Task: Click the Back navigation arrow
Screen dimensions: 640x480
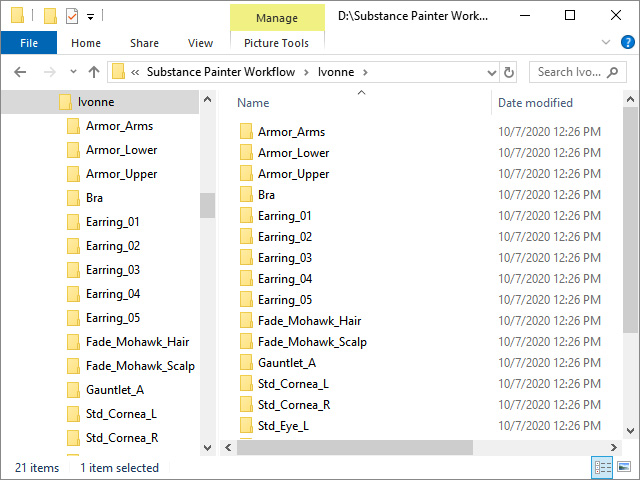Action: pos(20,72)
